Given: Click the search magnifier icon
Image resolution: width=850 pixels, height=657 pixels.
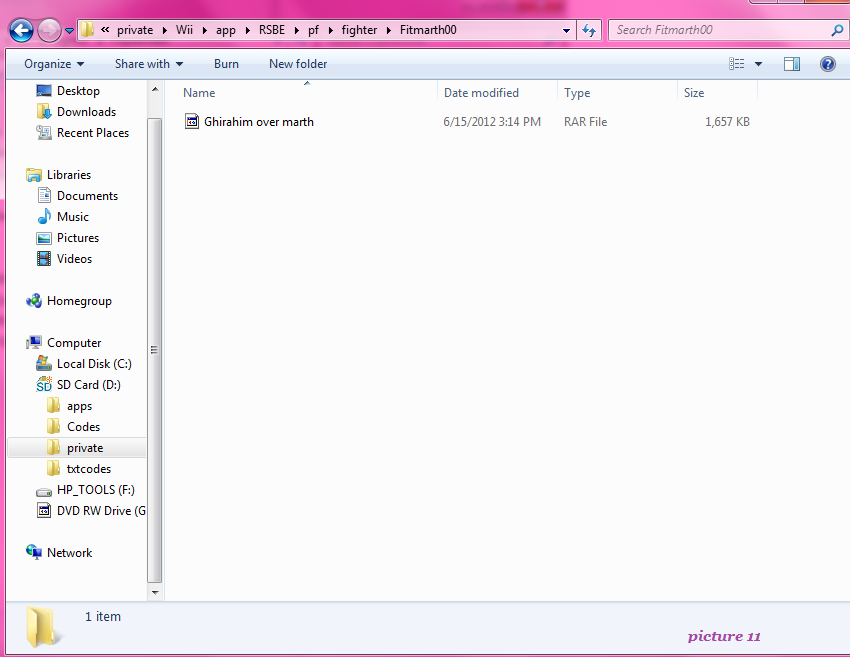Looking at the screenshot, I should tap(837, 30).
